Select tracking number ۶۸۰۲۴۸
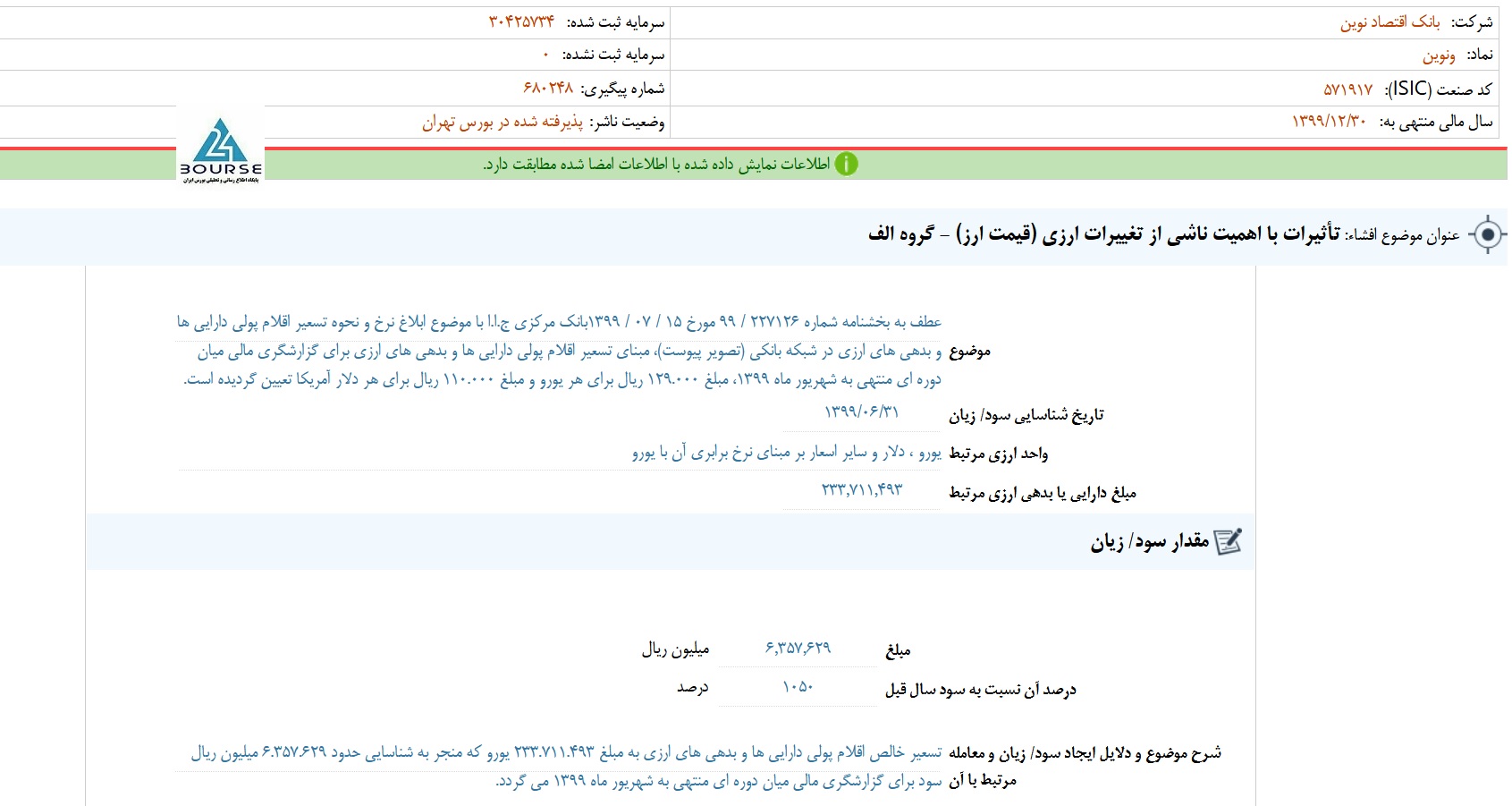 [548, 89]
